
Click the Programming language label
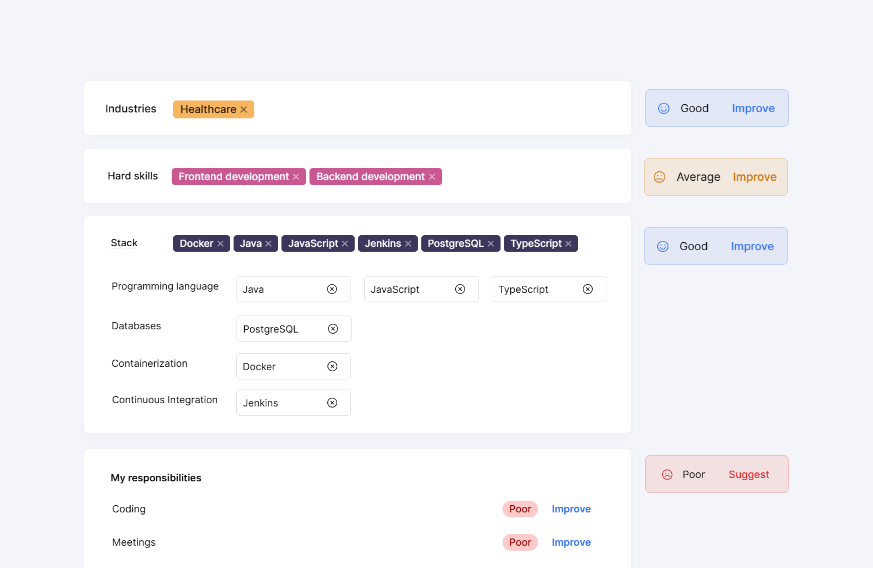(x=165, y=286)
